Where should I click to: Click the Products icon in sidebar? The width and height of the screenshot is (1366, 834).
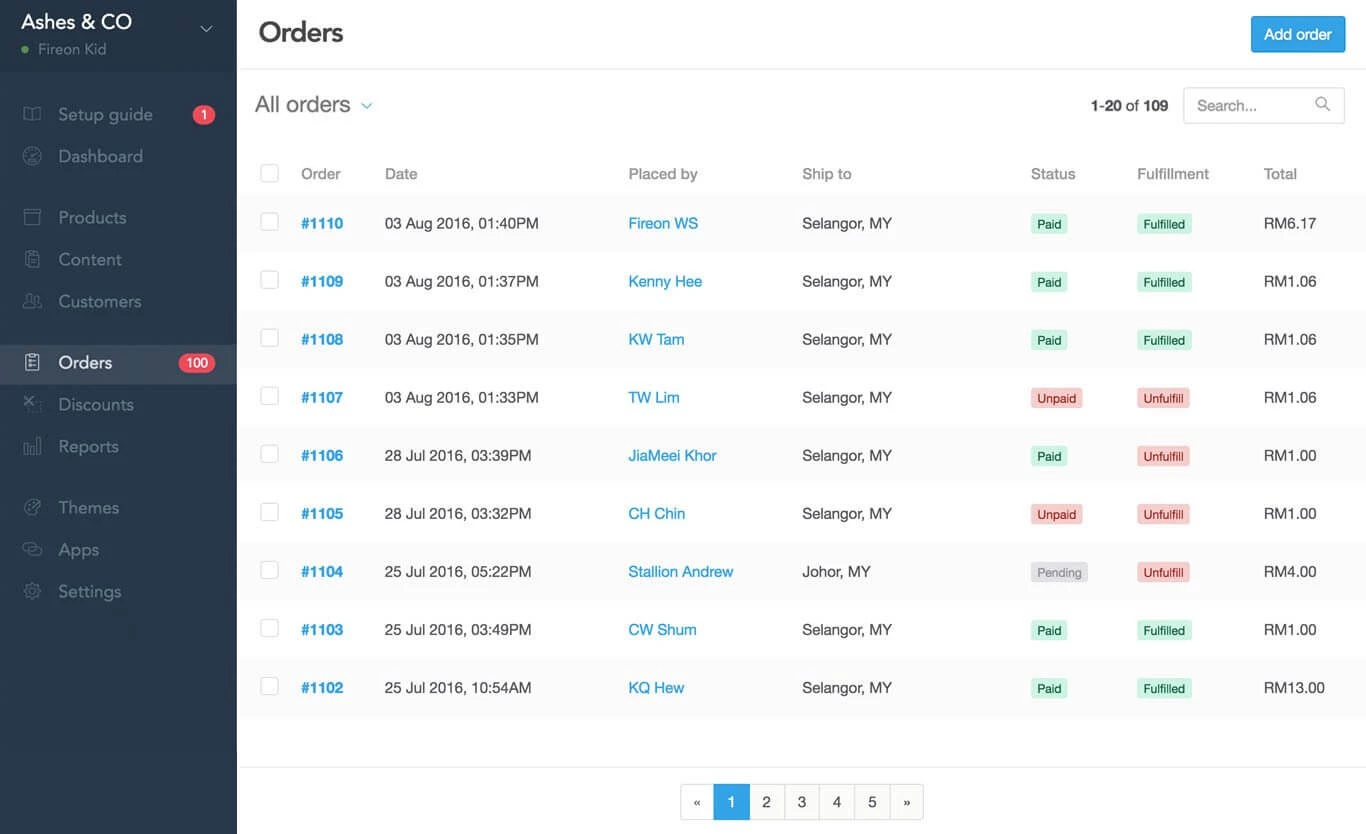[x=32, y=217]
